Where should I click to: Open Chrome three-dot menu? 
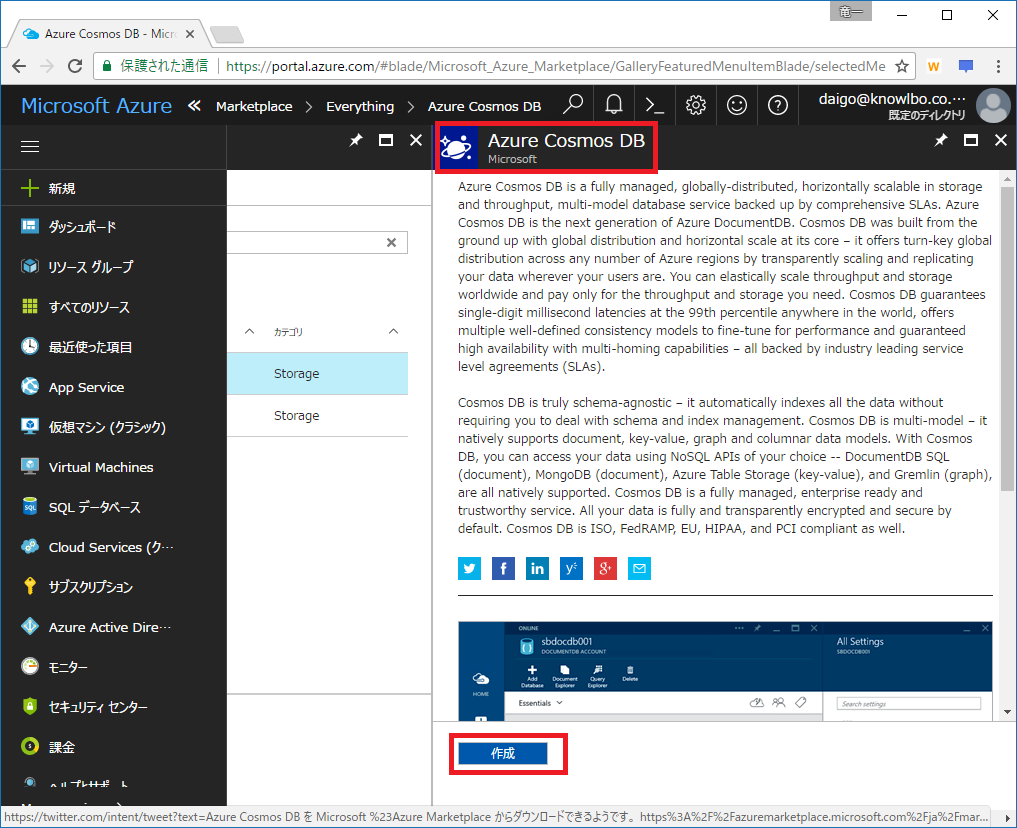[998, 66]
